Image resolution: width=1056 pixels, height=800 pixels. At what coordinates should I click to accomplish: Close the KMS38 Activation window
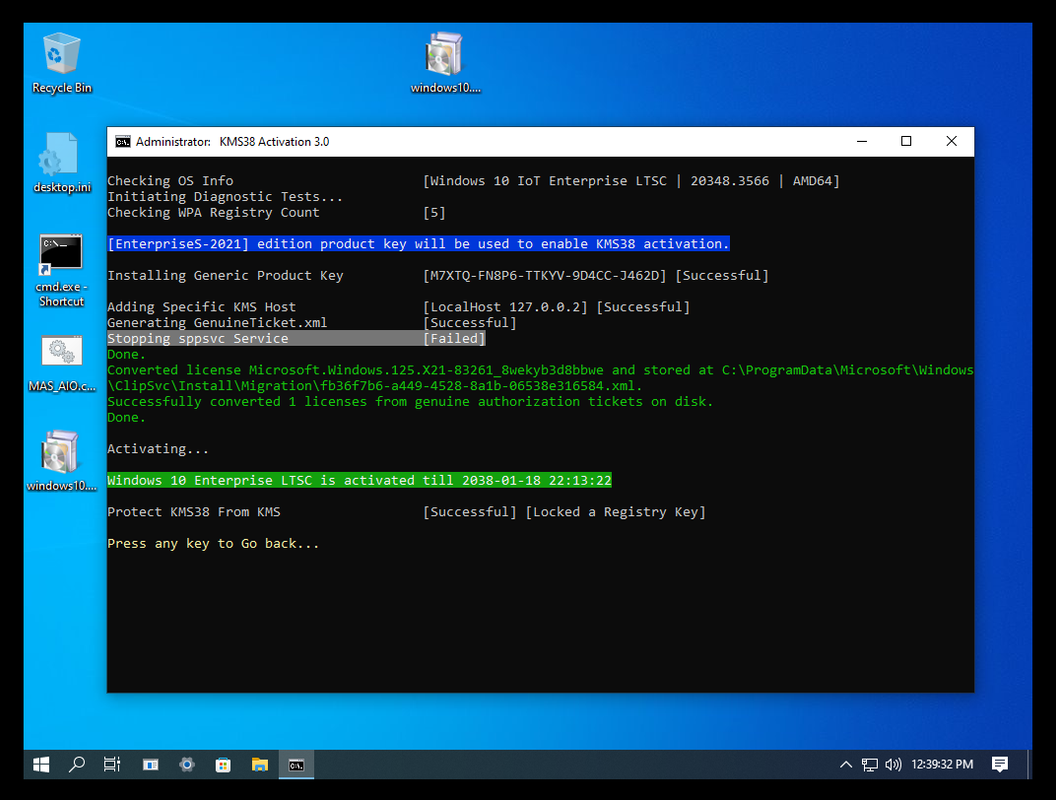pos(952,141)
